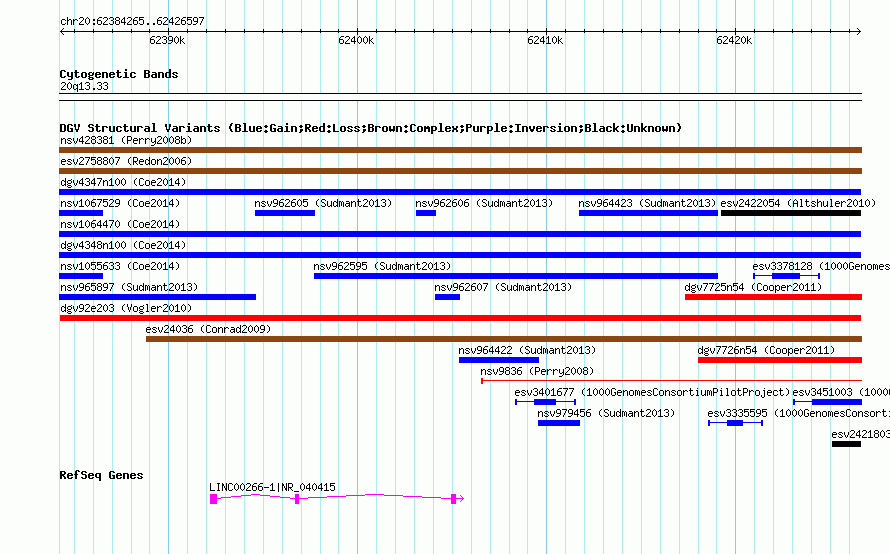
Task: Click the 62420k ruler tick label
Action: tap(734, 40)
